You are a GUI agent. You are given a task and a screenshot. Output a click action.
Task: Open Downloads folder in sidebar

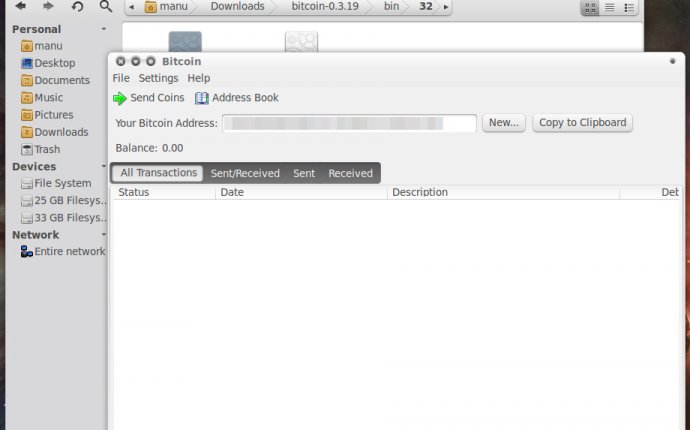click(x=57, y=132)
